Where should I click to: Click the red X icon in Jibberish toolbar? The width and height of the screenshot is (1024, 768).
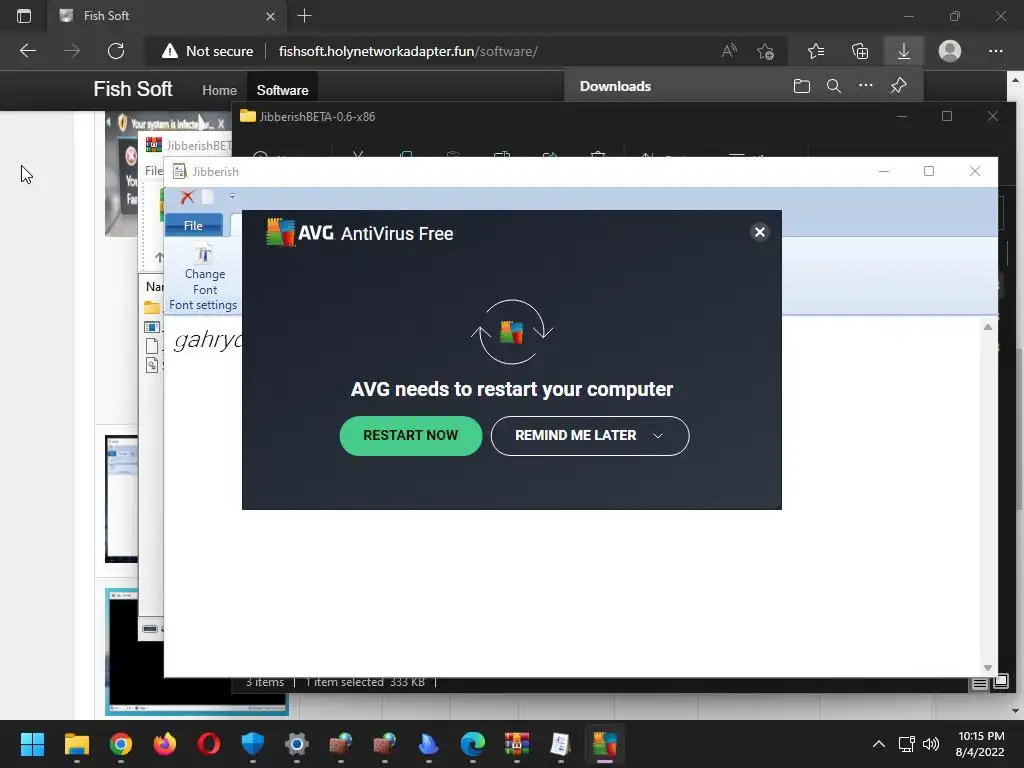pos(187,197)
